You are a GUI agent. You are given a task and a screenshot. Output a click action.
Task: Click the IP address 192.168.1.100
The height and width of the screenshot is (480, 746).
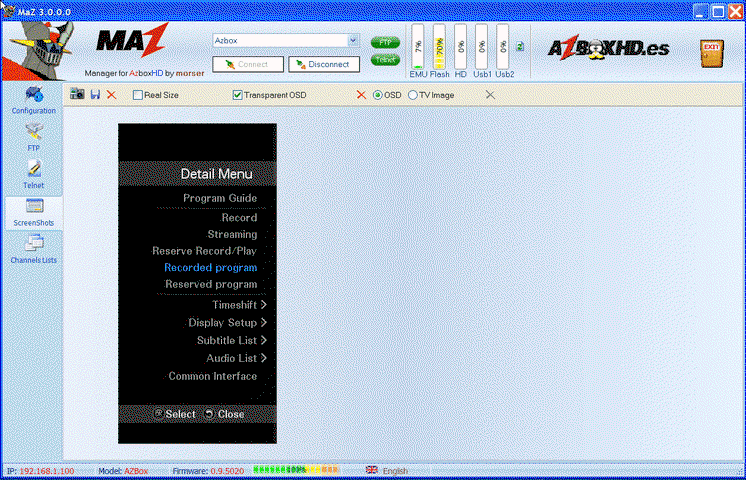(47, 471)
